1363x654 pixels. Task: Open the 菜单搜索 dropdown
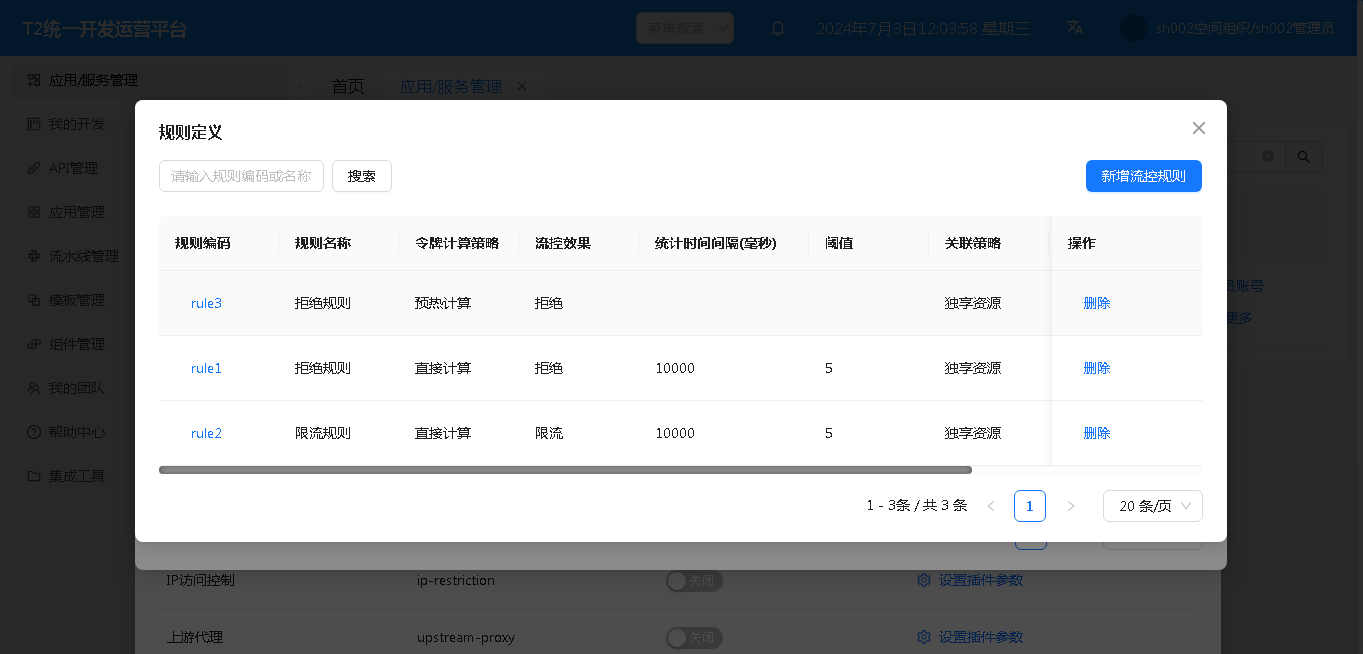tap(685, 28)
